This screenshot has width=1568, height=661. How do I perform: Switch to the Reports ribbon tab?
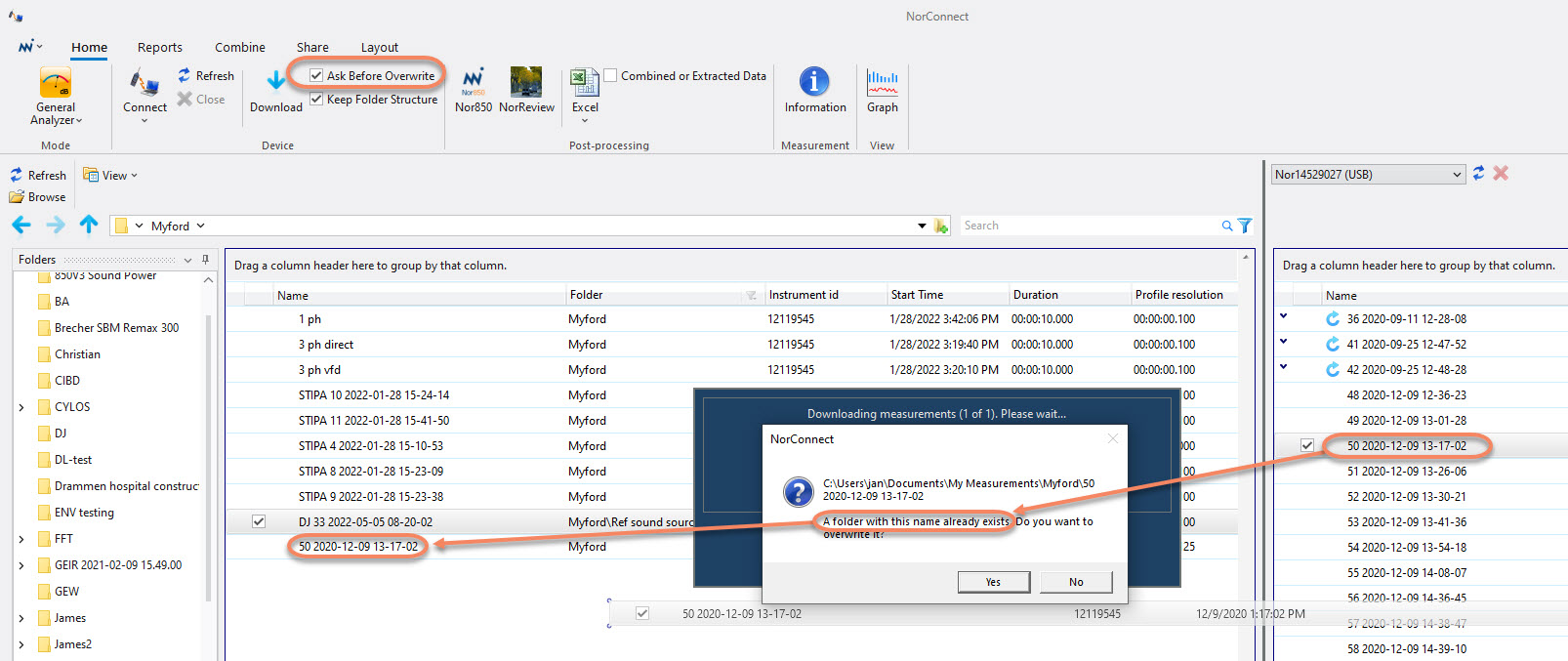(x=159, y=47)
